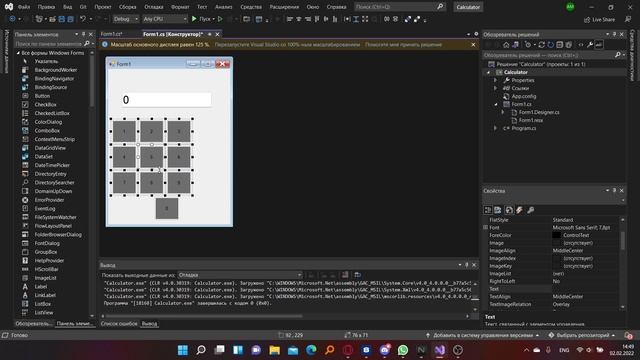This screenshot has width=640, height=360.
Task: Click the green Пуск start button
Action: [x=202, y=19]
